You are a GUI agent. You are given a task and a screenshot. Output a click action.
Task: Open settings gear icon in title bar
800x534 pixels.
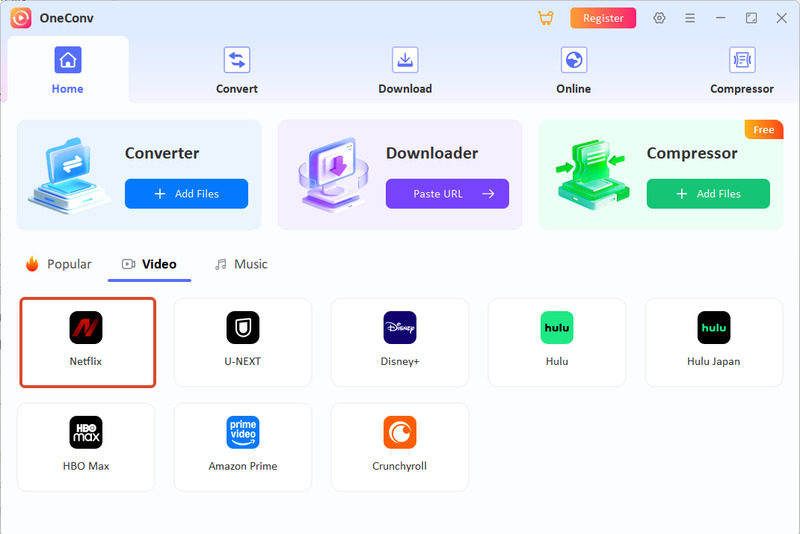pyautogui.click(x=659, y=18)
